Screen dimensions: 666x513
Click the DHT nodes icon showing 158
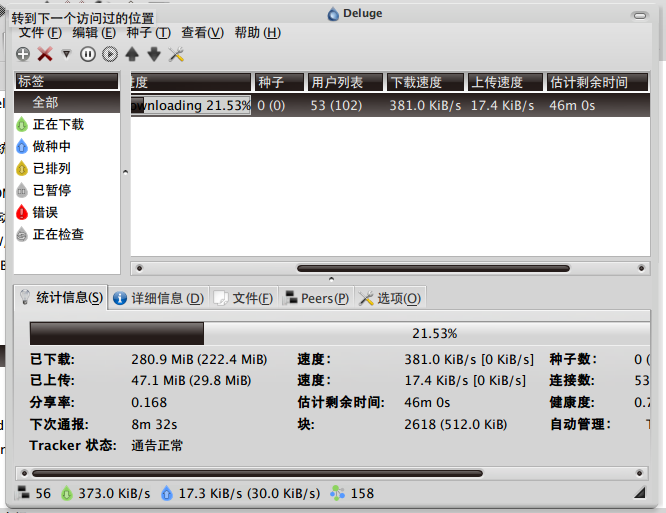pyautogui.click(x=338, y=493)
